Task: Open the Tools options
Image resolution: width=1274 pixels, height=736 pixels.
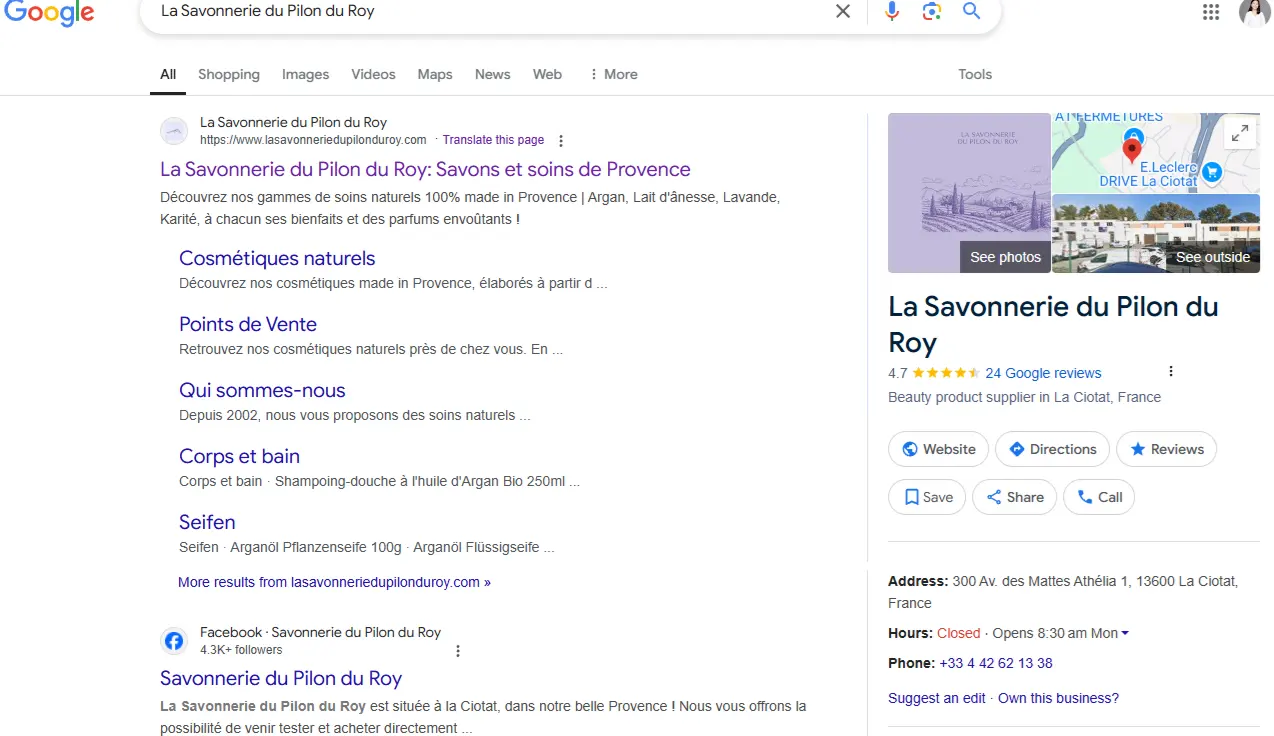Action: click(974, 74)
